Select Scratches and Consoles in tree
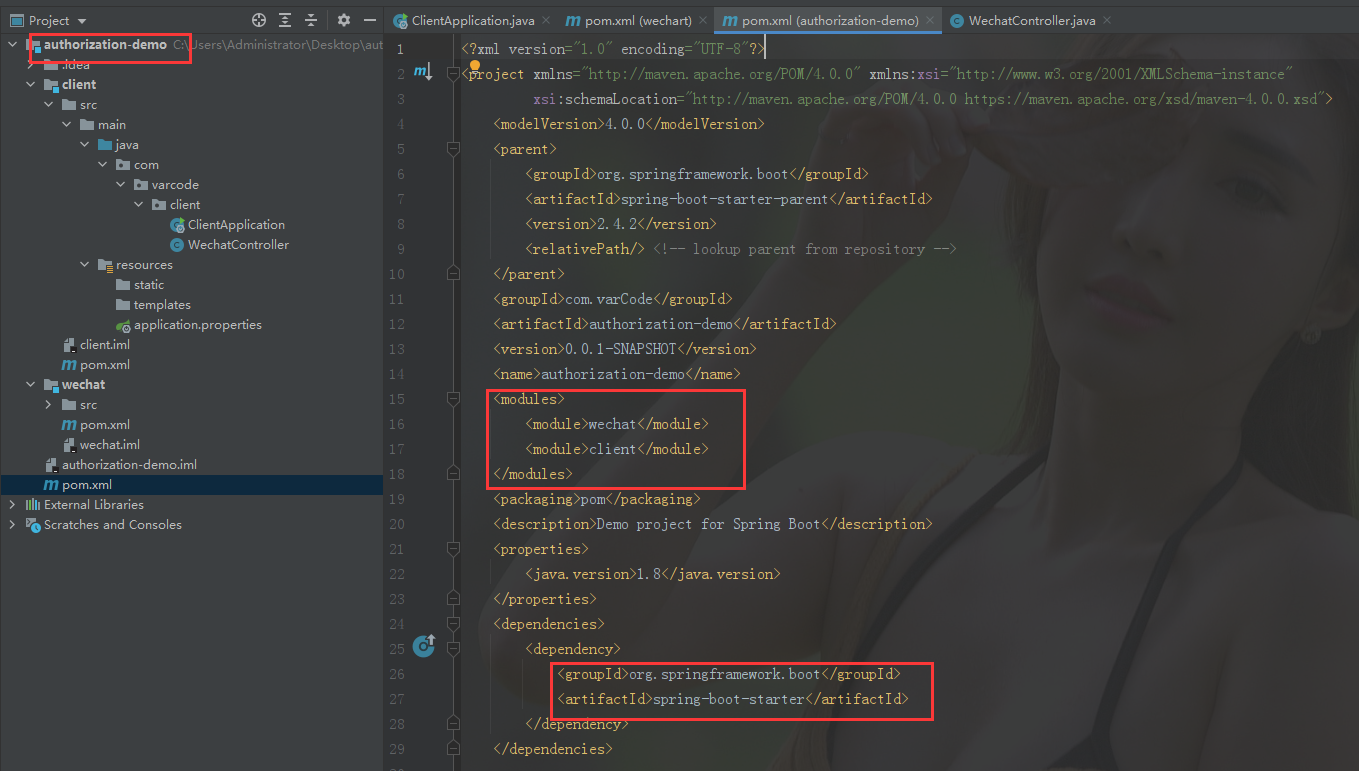 point(112,525)
